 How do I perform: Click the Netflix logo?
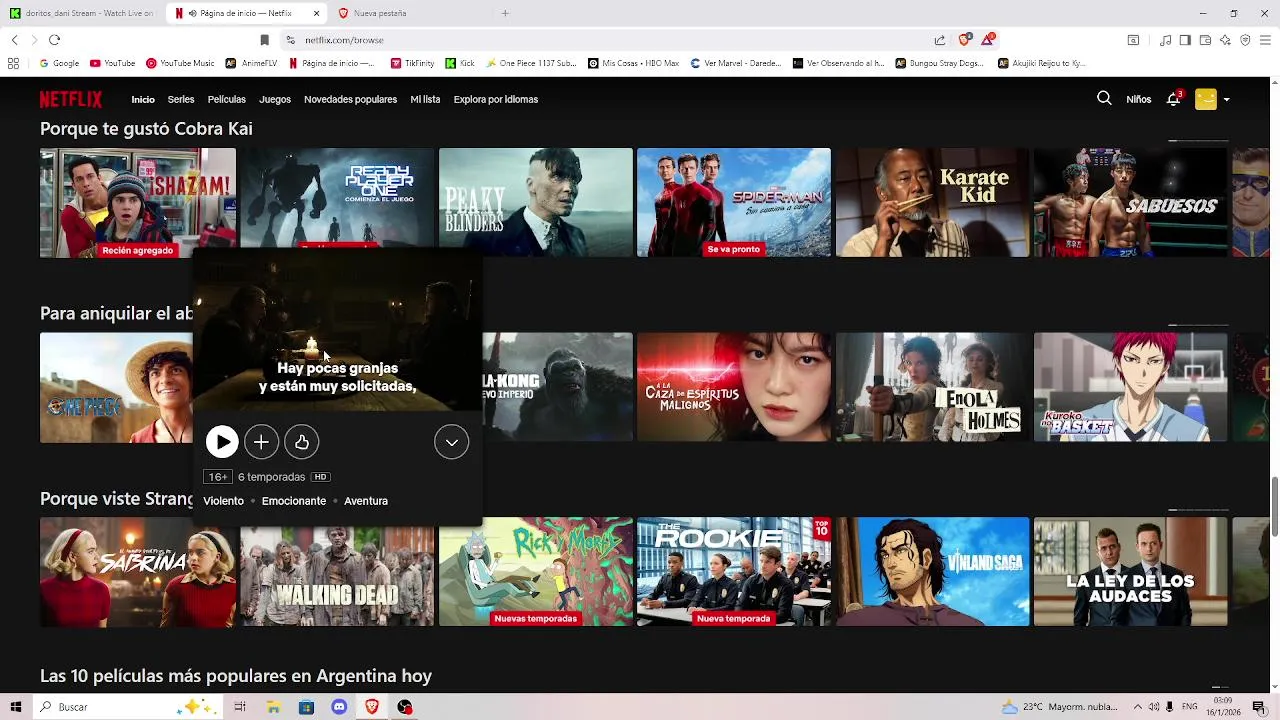pos(71,99)
